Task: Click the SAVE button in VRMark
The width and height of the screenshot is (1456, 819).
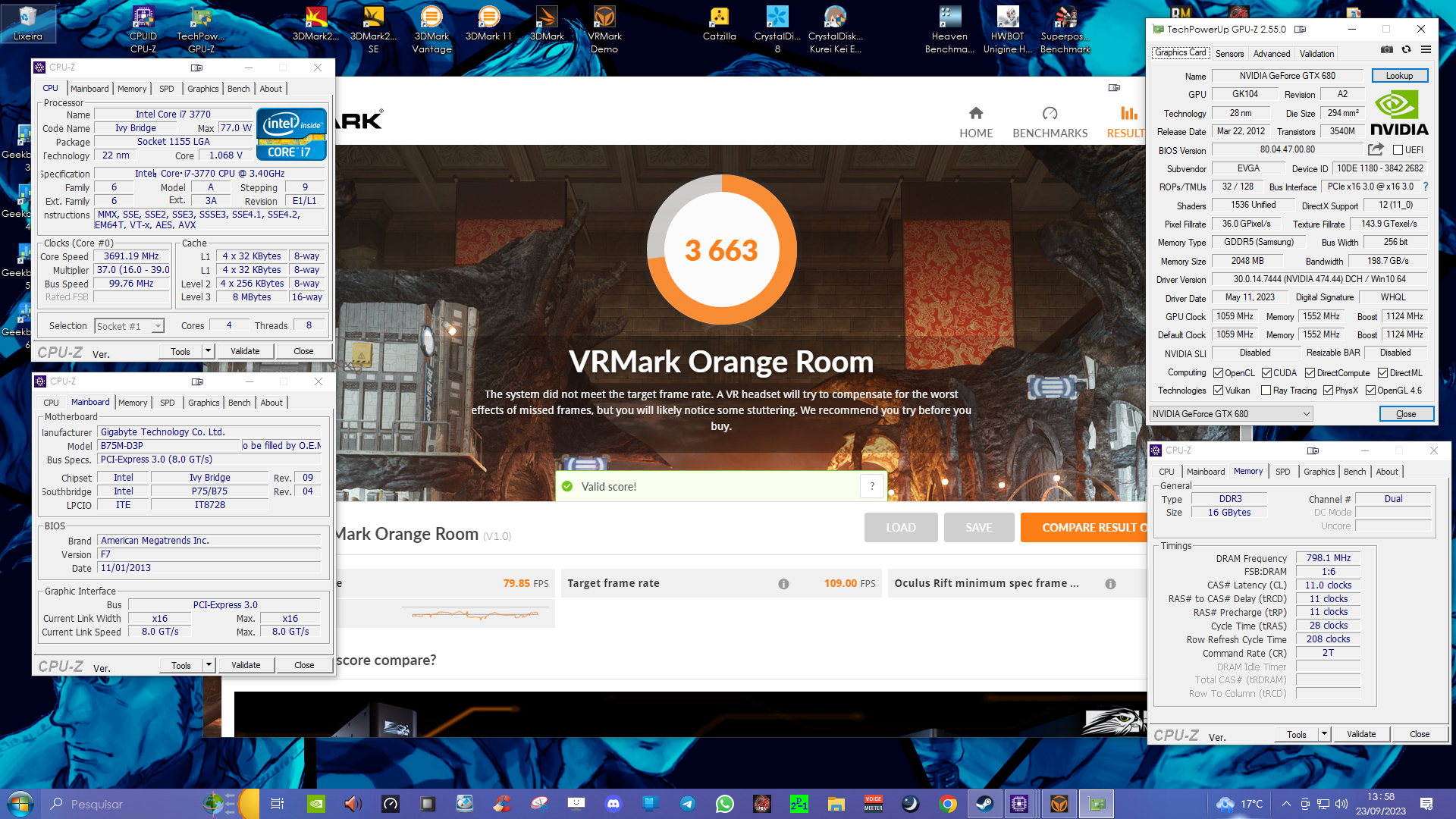Action: [979, 528]
